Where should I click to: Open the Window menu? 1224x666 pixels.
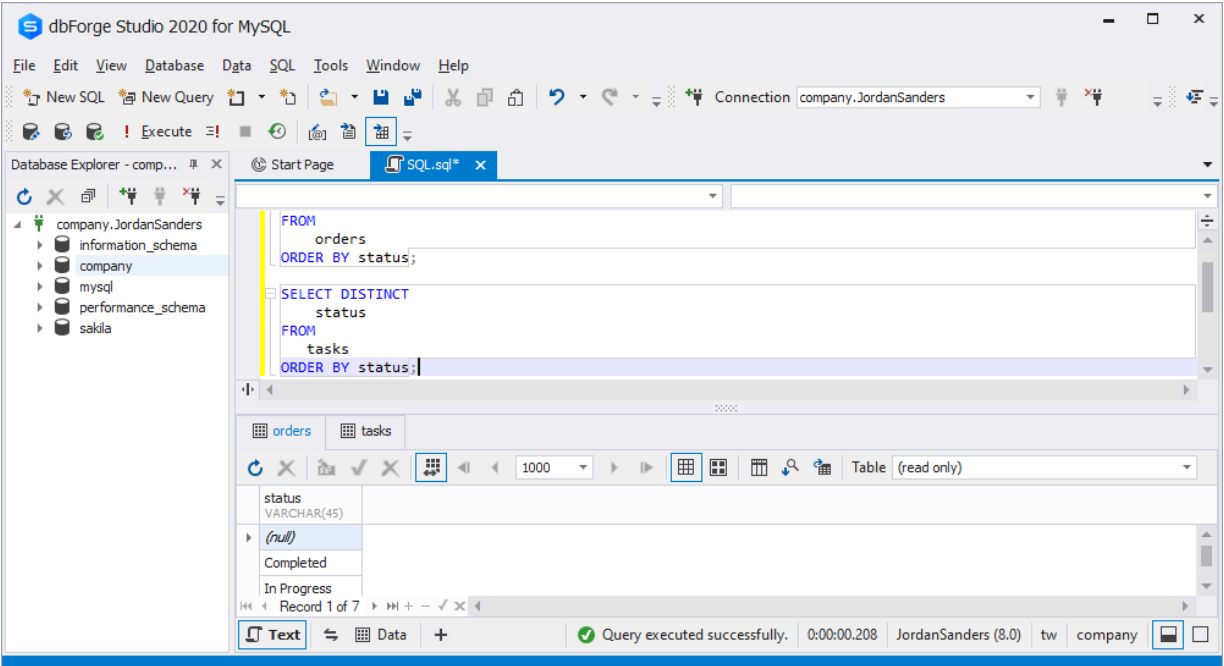coord(393,65)
